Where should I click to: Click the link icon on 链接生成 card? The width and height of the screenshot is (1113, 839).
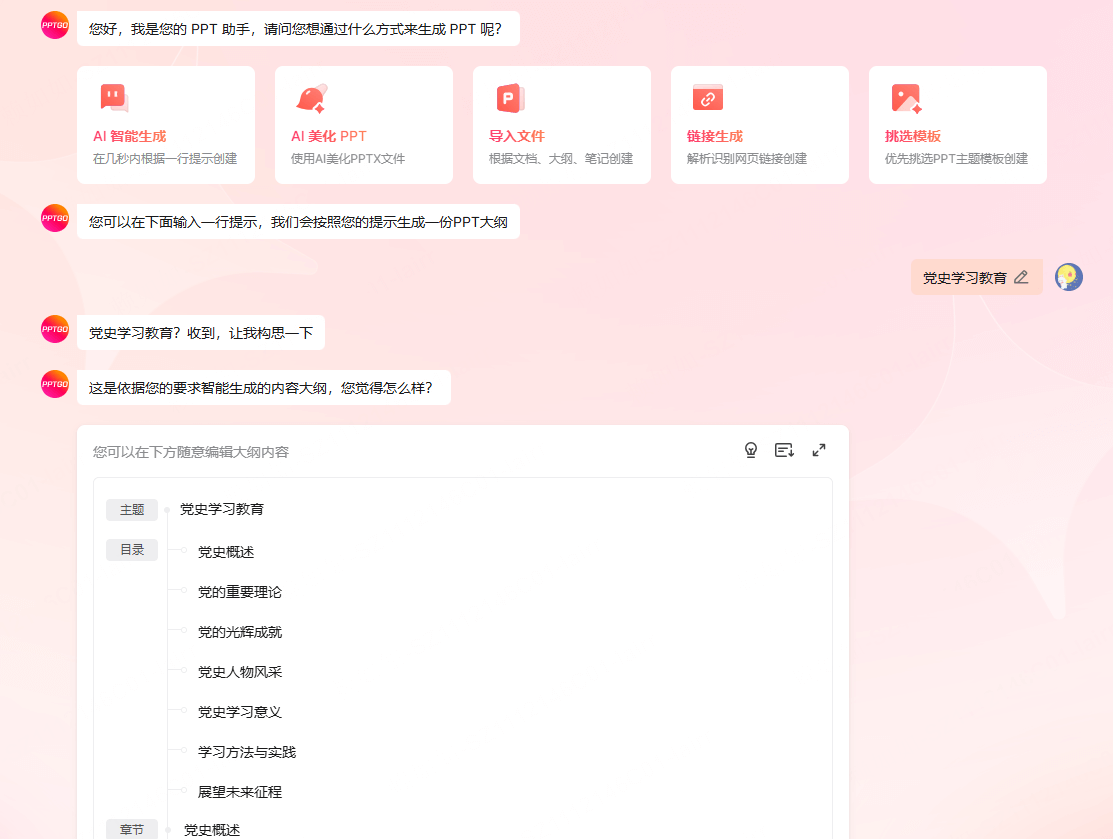pyautogui.click(x=705, y=97)
